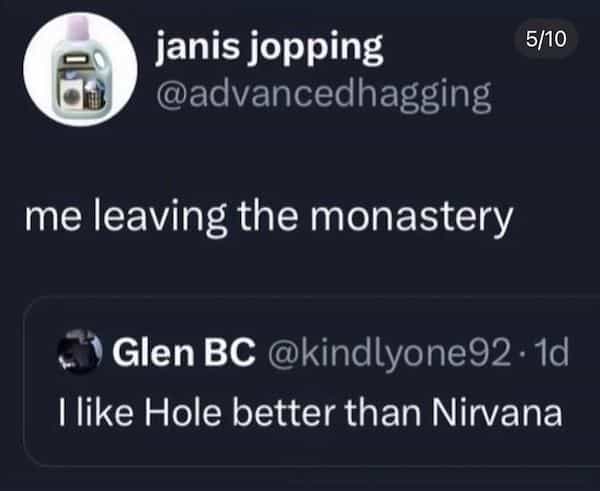The height and width of the screenshot is (491, 600).
Task: Open the janis jopping display name
Action: coord(268,48)
